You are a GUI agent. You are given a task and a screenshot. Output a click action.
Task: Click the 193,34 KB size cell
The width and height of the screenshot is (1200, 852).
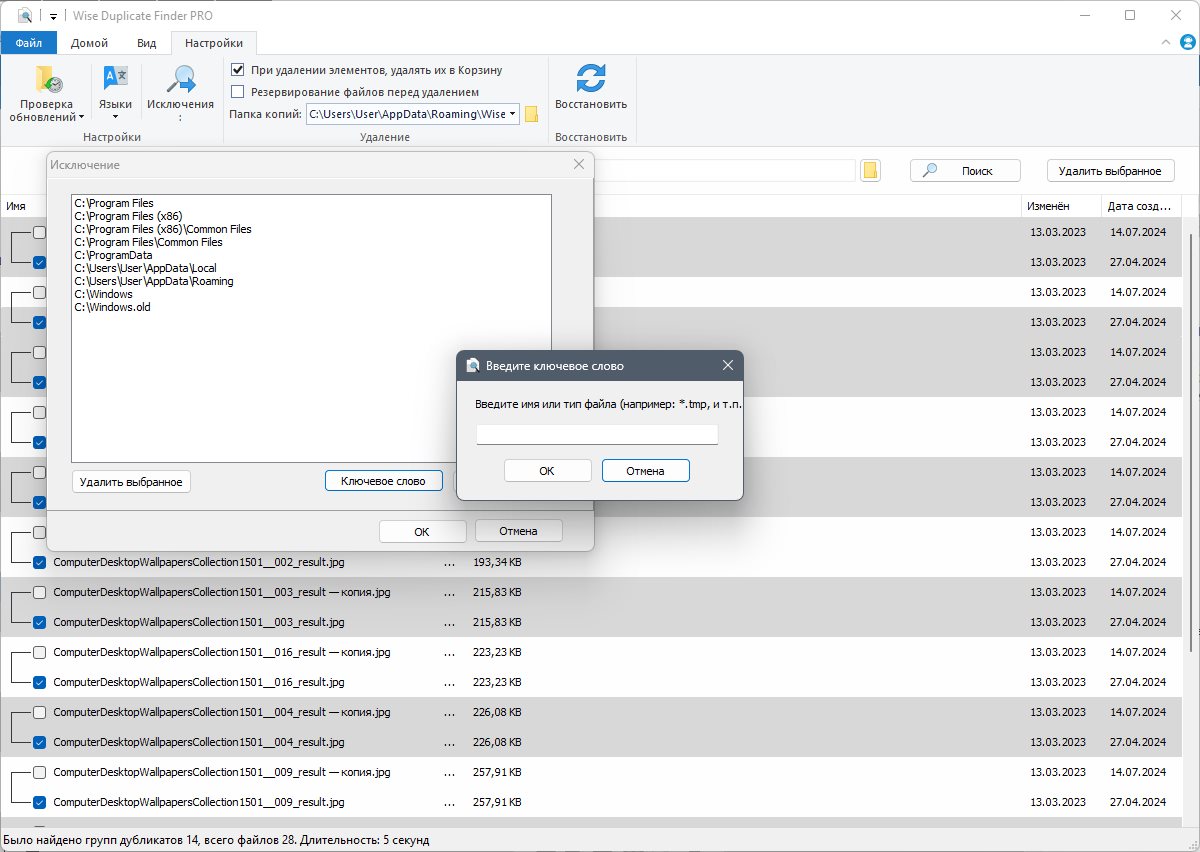pyautogui.click(x=497, y=562)
